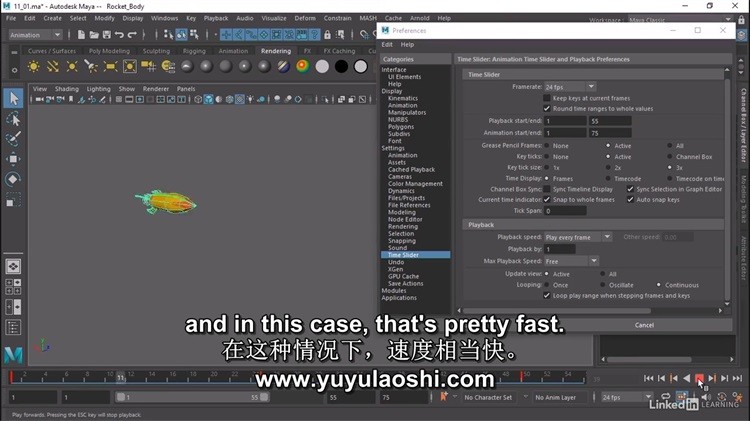Viewport: 750px width, 421px height.
Task: Toggle Sync Selection in Graph Editor
Action: pos(630,189)
